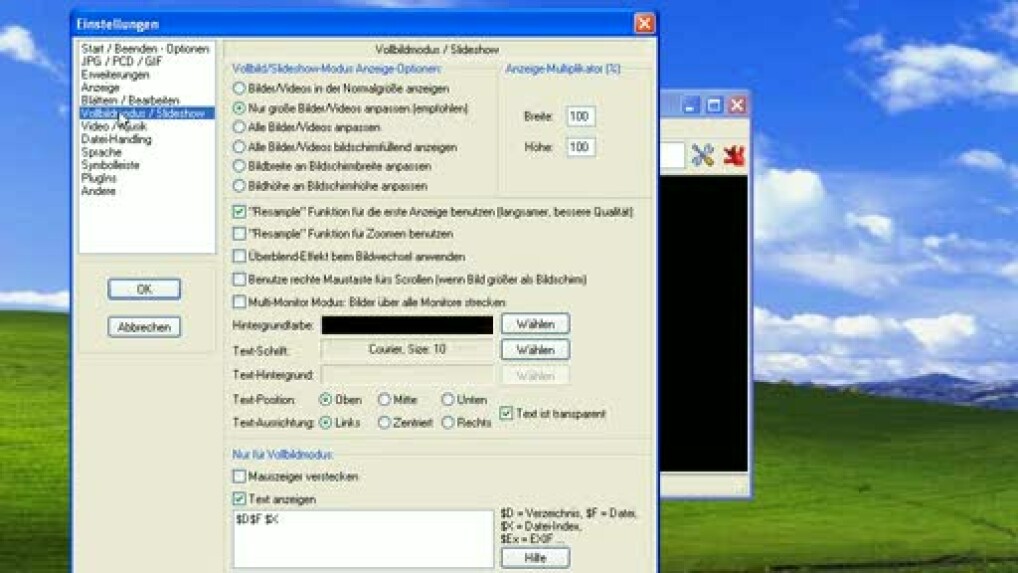Click the red IrfanView mascot icon
Image resolution: width=1018 pixels, height=573 pixels.
pos(735,155)
